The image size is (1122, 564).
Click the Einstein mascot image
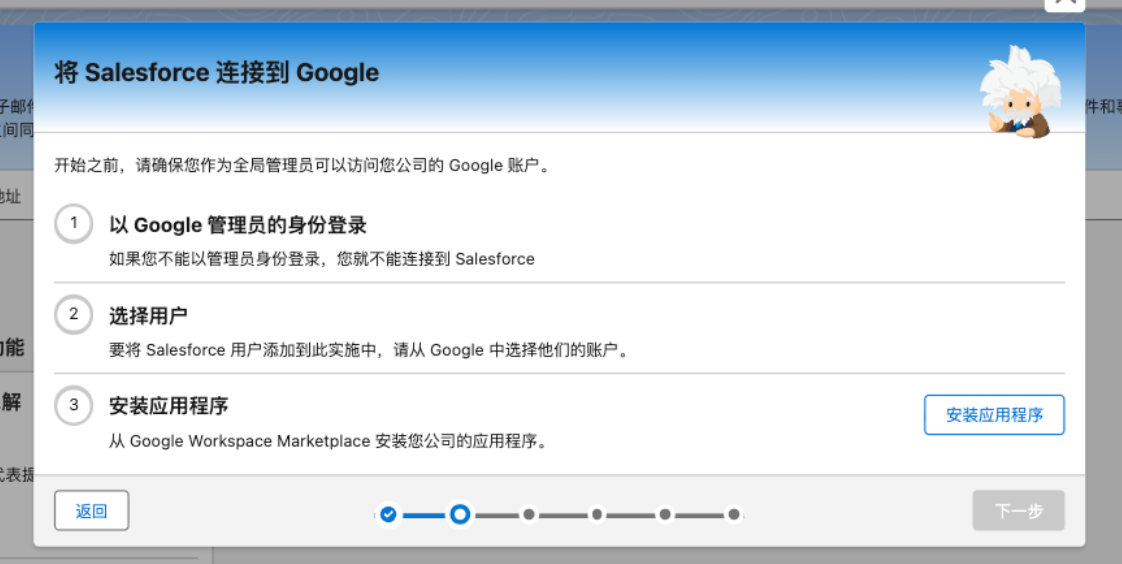pyautogui.click(x=1022, y=92)
